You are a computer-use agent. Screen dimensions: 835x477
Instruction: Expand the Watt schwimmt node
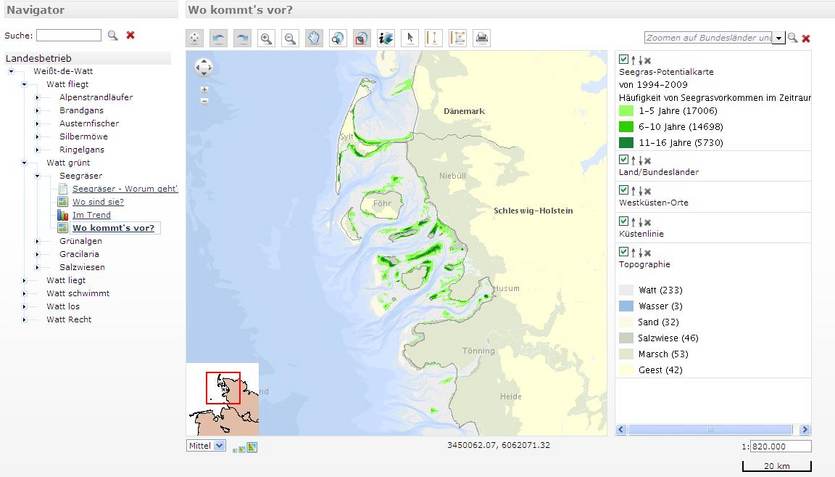click(x=24, y=293)
